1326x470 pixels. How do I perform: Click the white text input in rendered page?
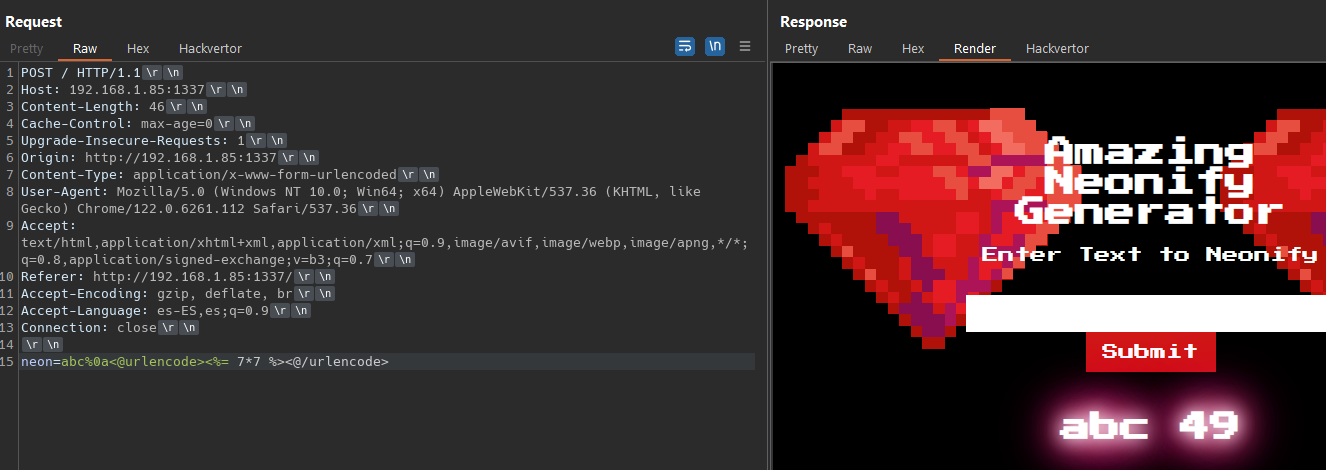tap(1145, 313)
